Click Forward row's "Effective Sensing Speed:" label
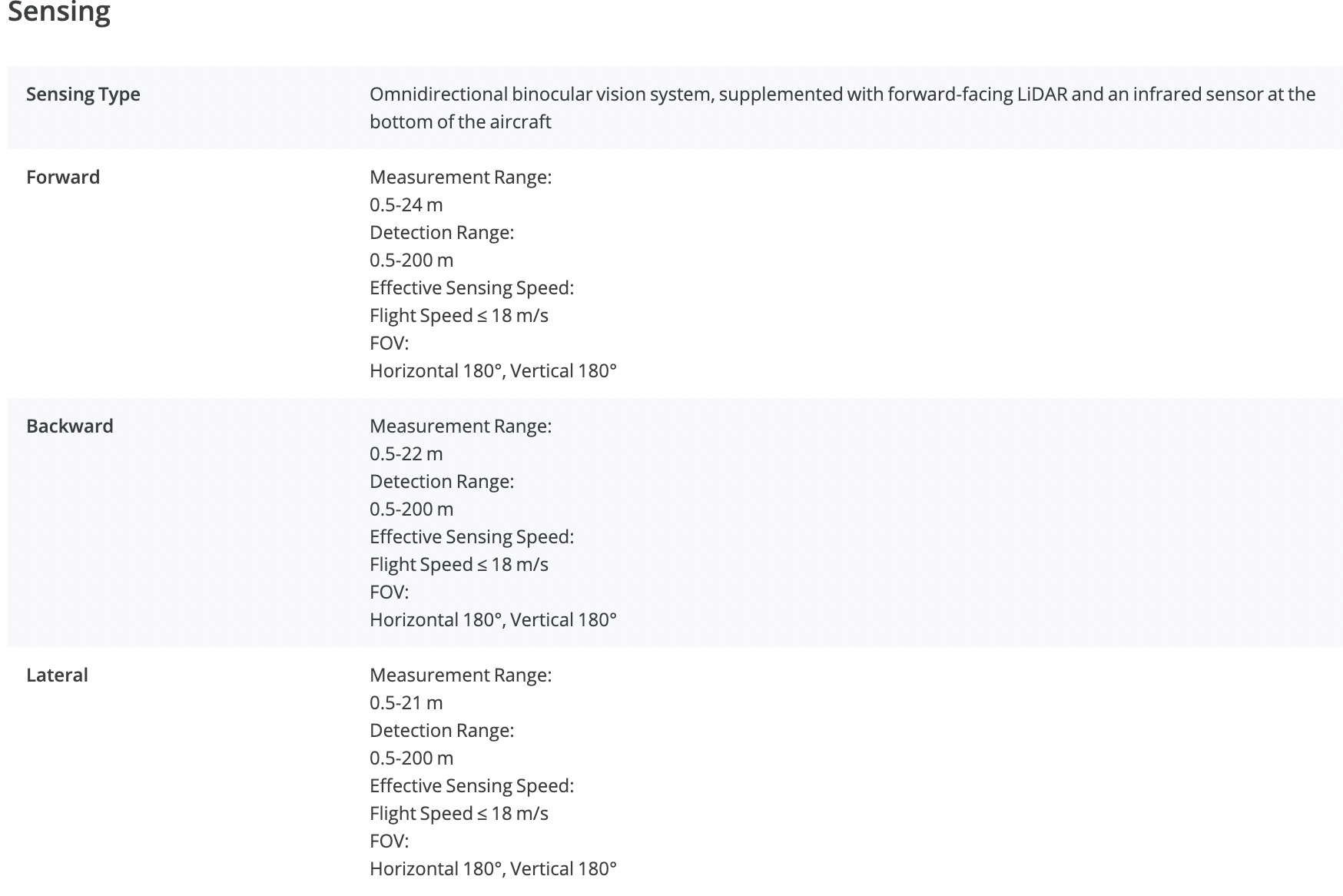Image resolution: width=1343 pixels, height=896 pixels. pyautogui.click(x=471, y=287)
